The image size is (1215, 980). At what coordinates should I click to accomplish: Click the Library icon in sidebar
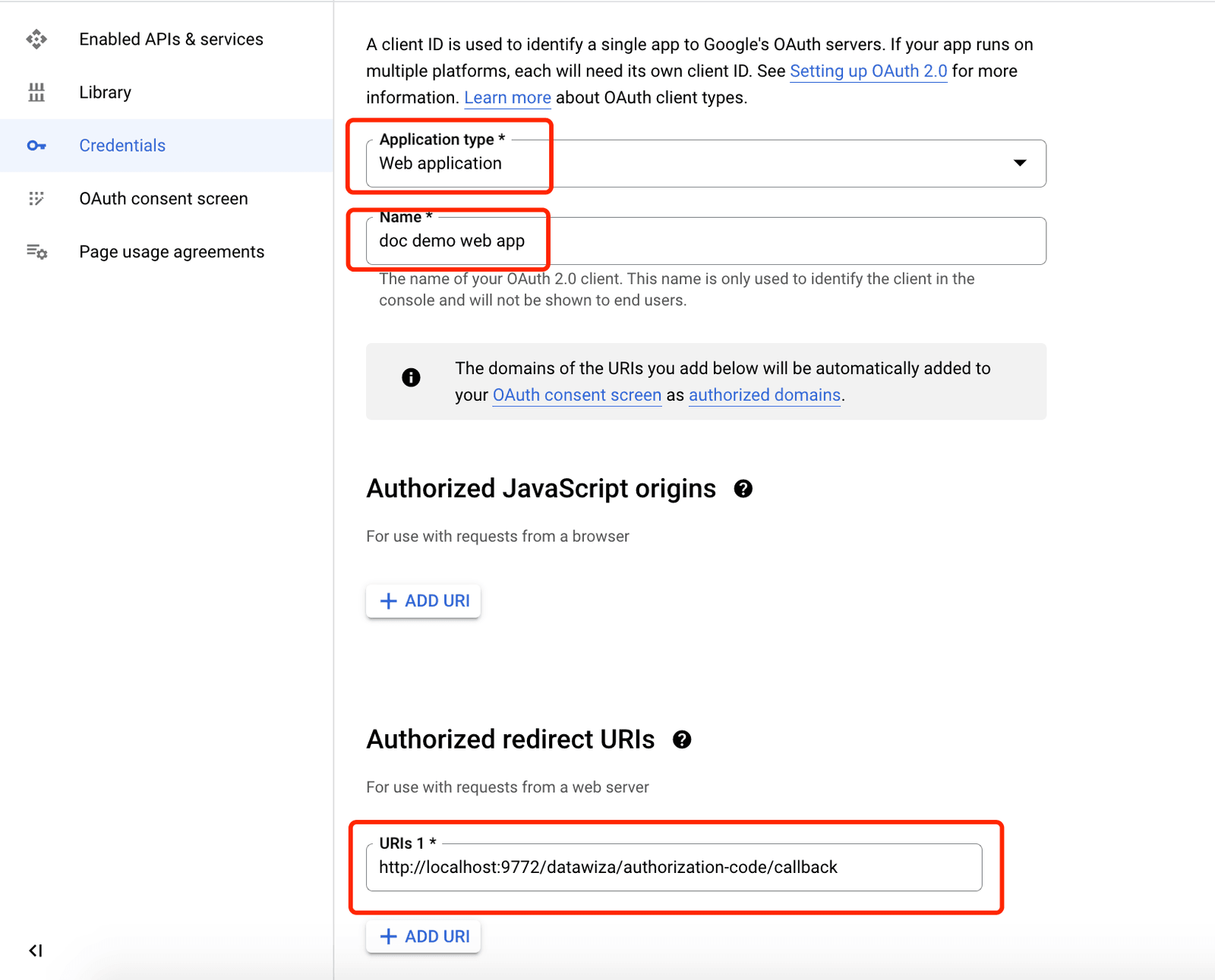point(36,93)
